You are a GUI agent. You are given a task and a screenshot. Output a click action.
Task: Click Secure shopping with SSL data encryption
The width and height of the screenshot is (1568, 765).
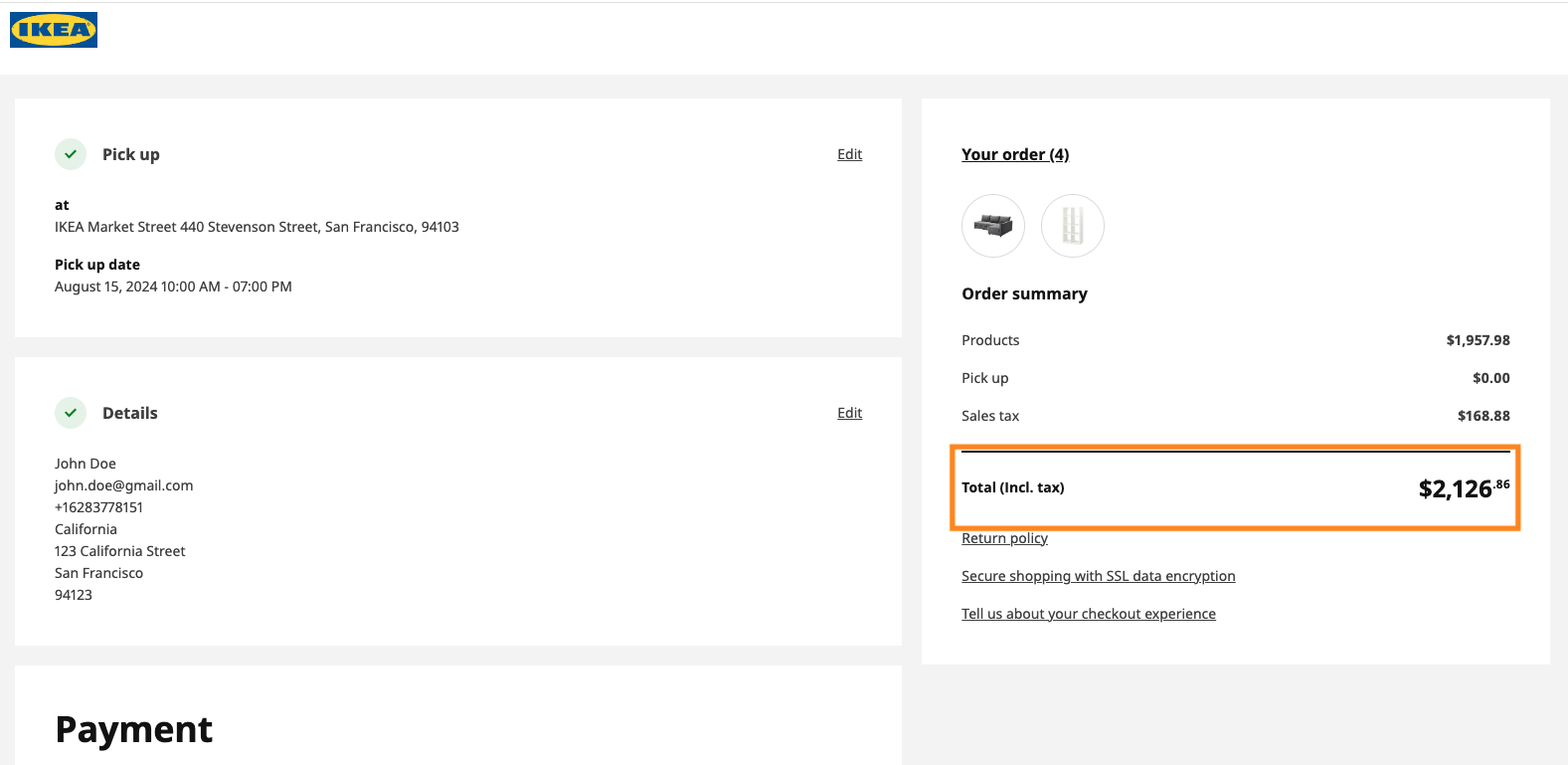1098,576
